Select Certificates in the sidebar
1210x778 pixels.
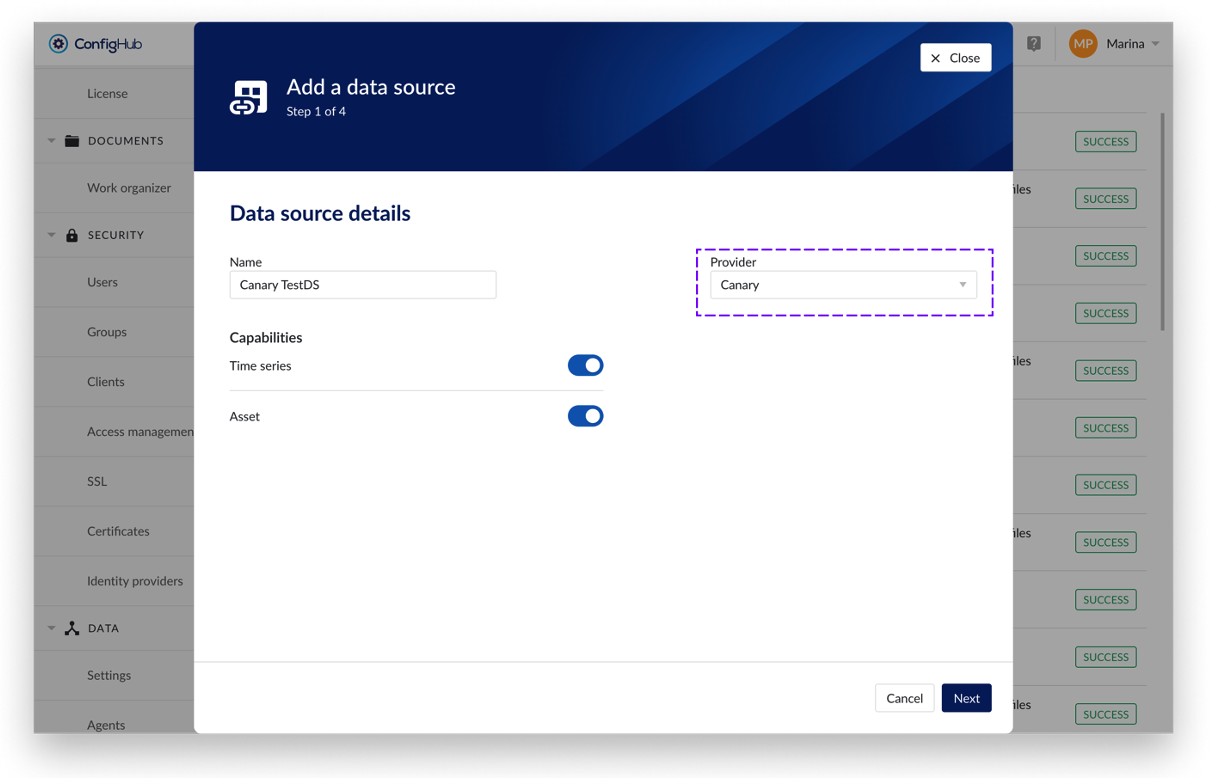118,531
